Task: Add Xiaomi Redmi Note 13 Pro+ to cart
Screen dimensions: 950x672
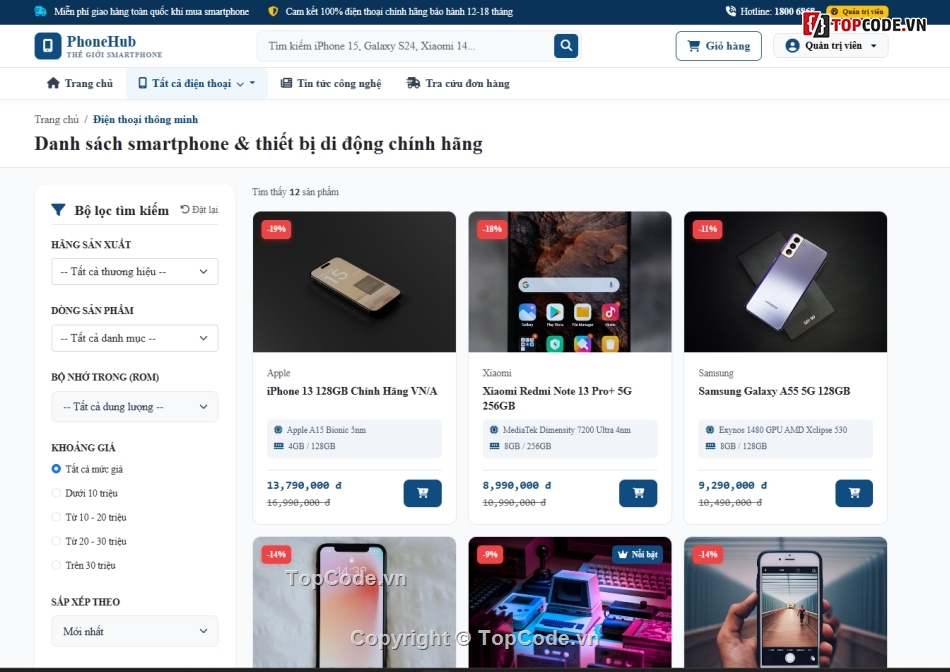Action: coord(638,493)
